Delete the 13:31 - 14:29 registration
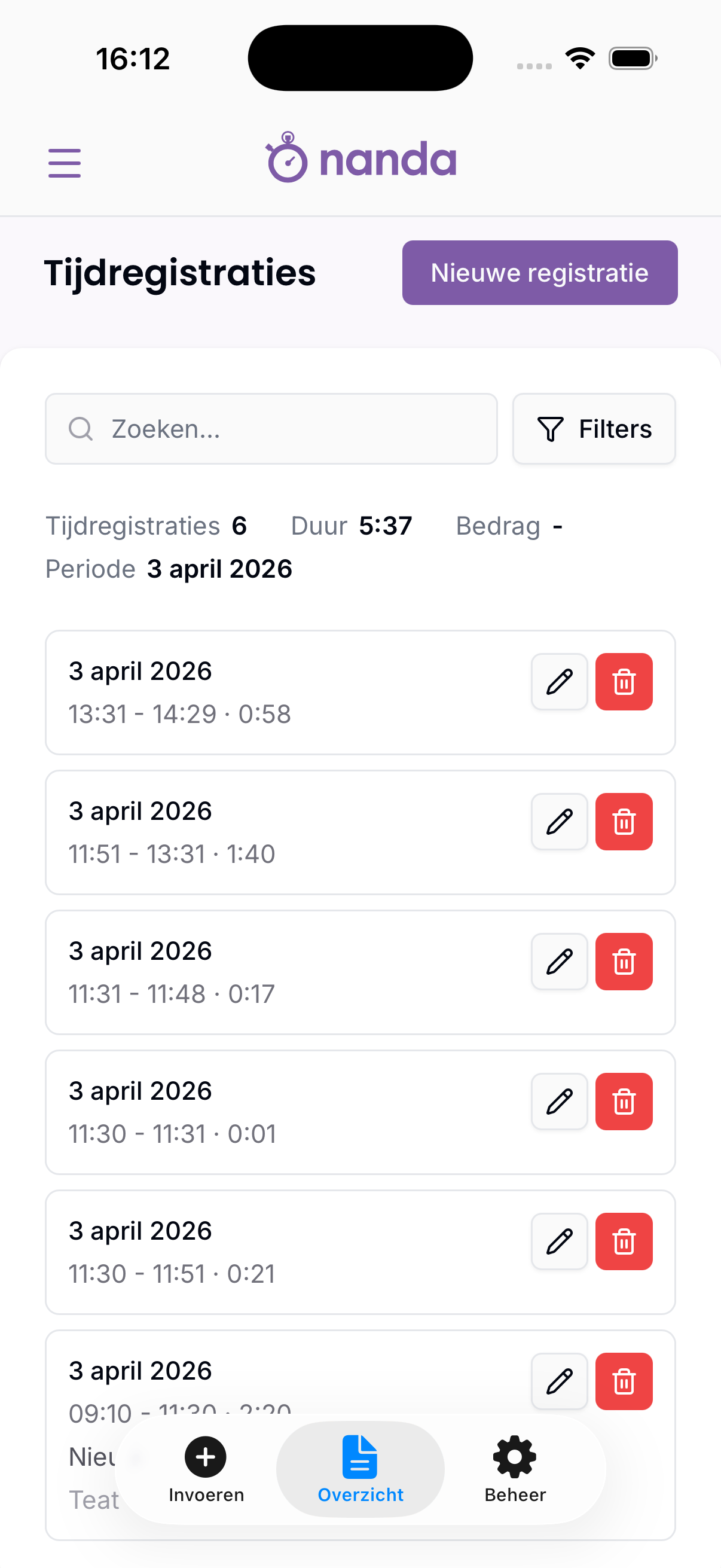Viewport: 721px width, 1568px height. [624, 682]
